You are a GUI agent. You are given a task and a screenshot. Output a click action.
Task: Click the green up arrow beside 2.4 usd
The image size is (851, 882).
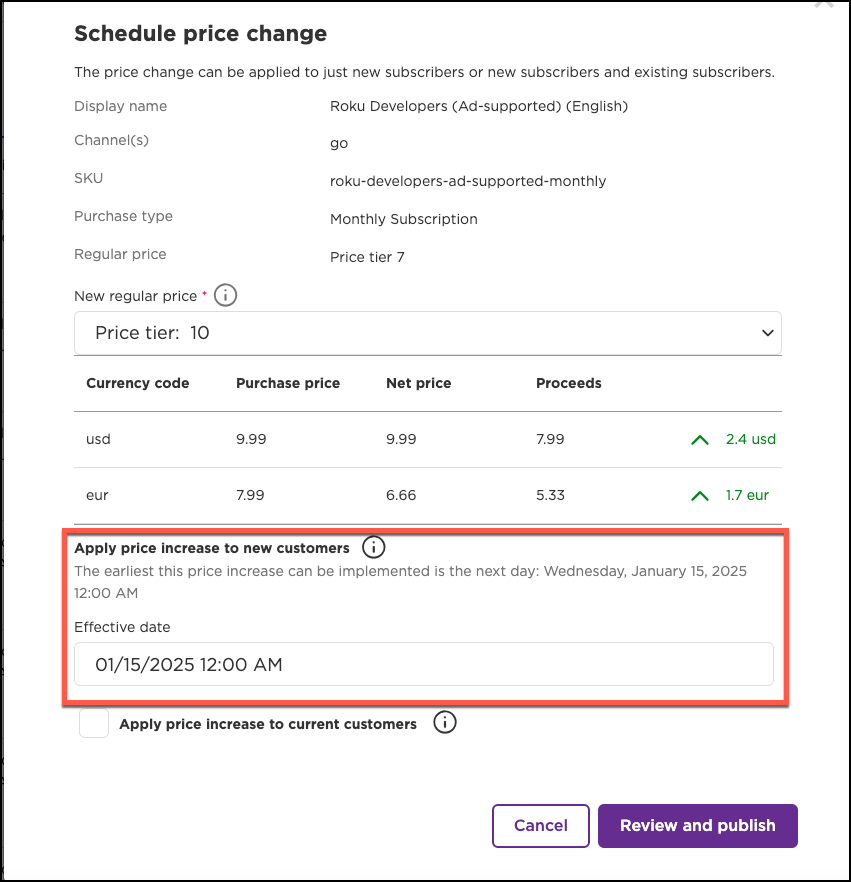tap(700, 439)
